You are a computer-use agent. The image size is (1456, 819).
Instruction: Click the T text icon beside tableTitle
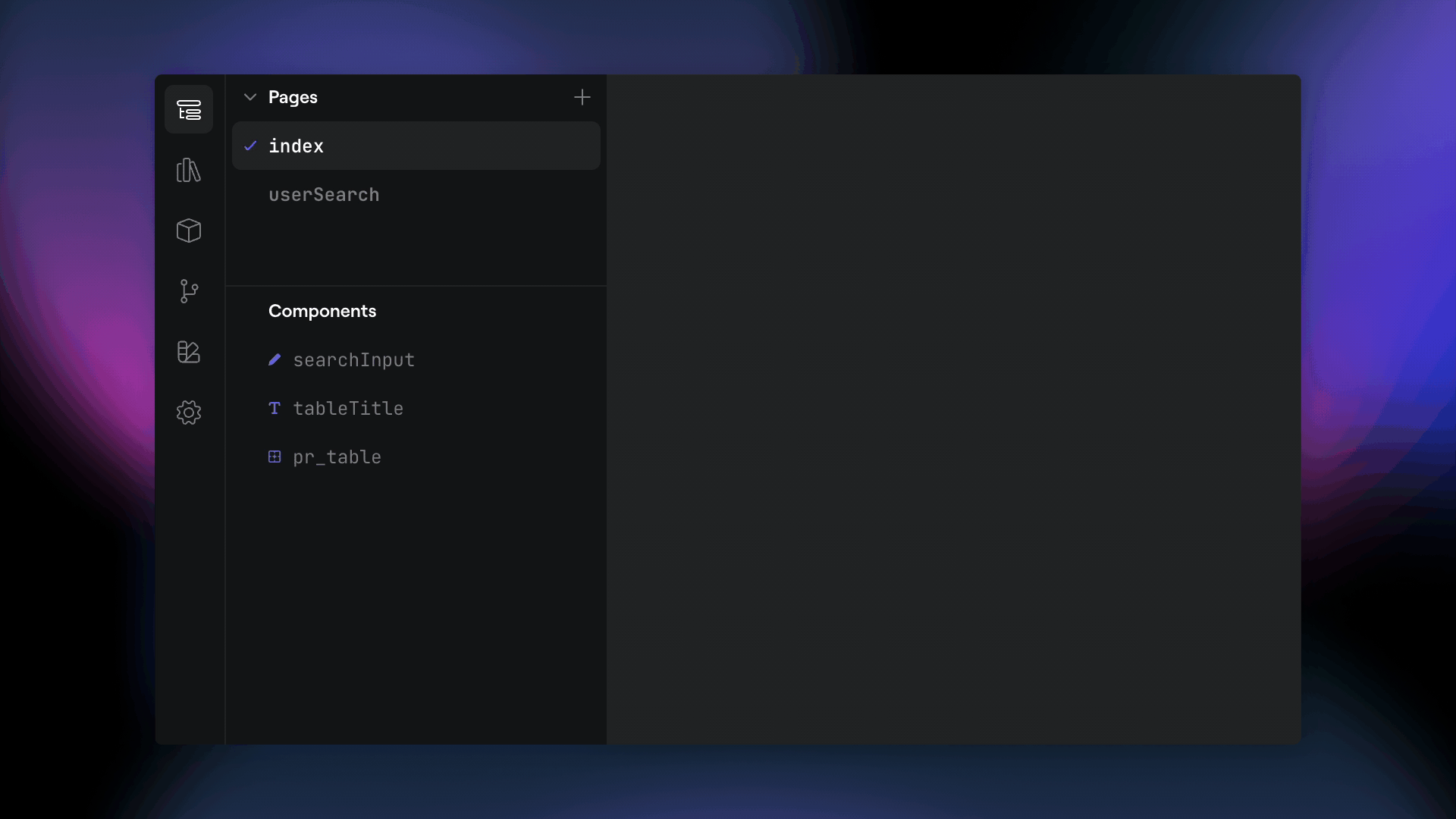tap(275, 408)
